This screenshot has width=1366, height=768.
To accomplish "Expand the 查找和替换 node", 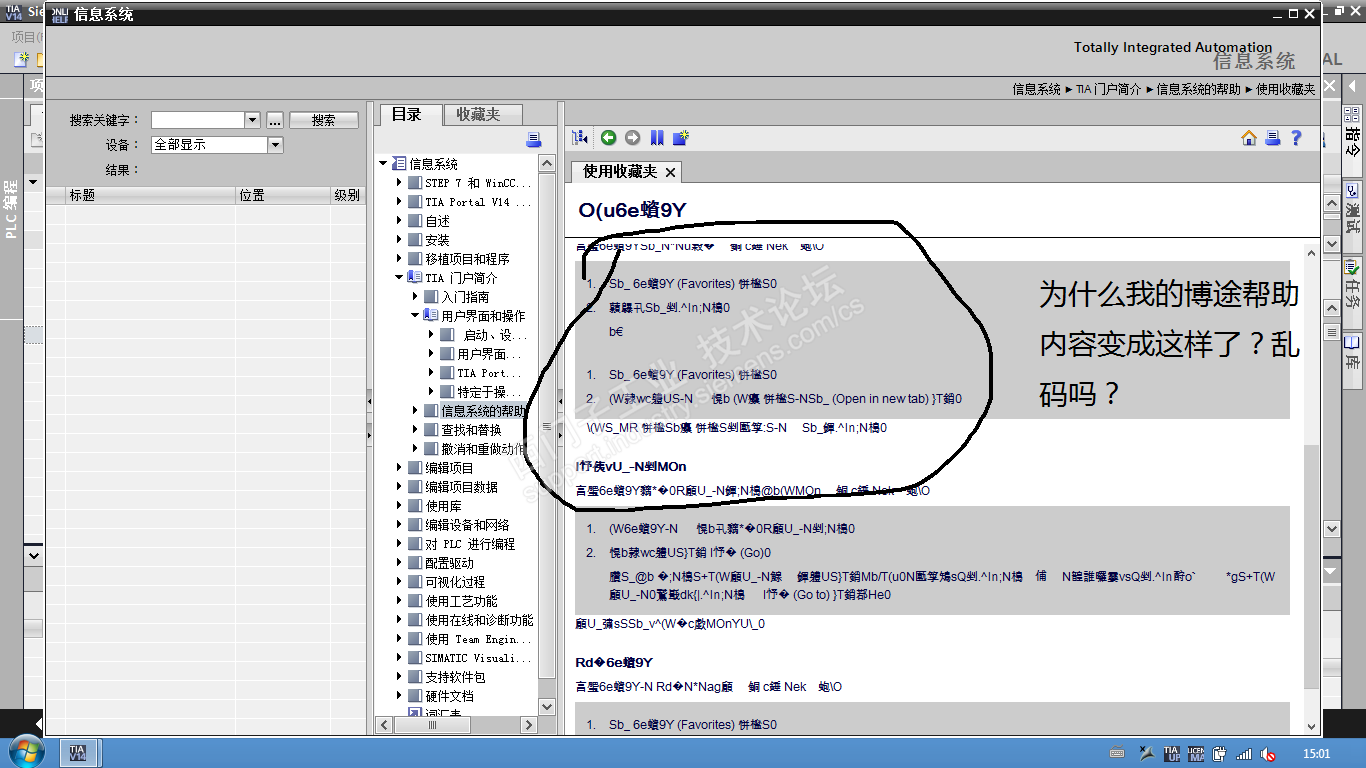I will 415,430.
